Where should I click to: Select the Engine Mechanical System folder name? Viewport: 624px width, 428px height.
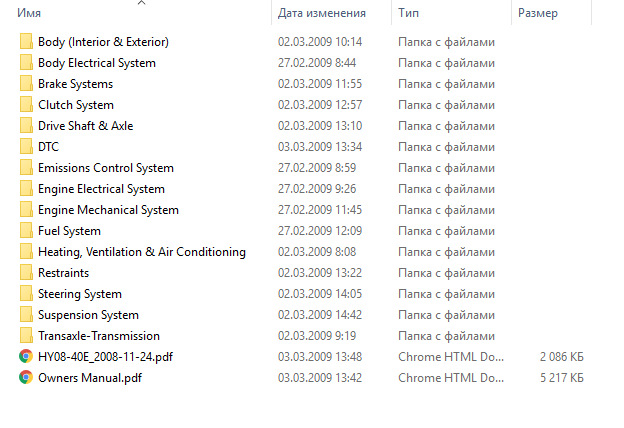(x=108, y=210)
